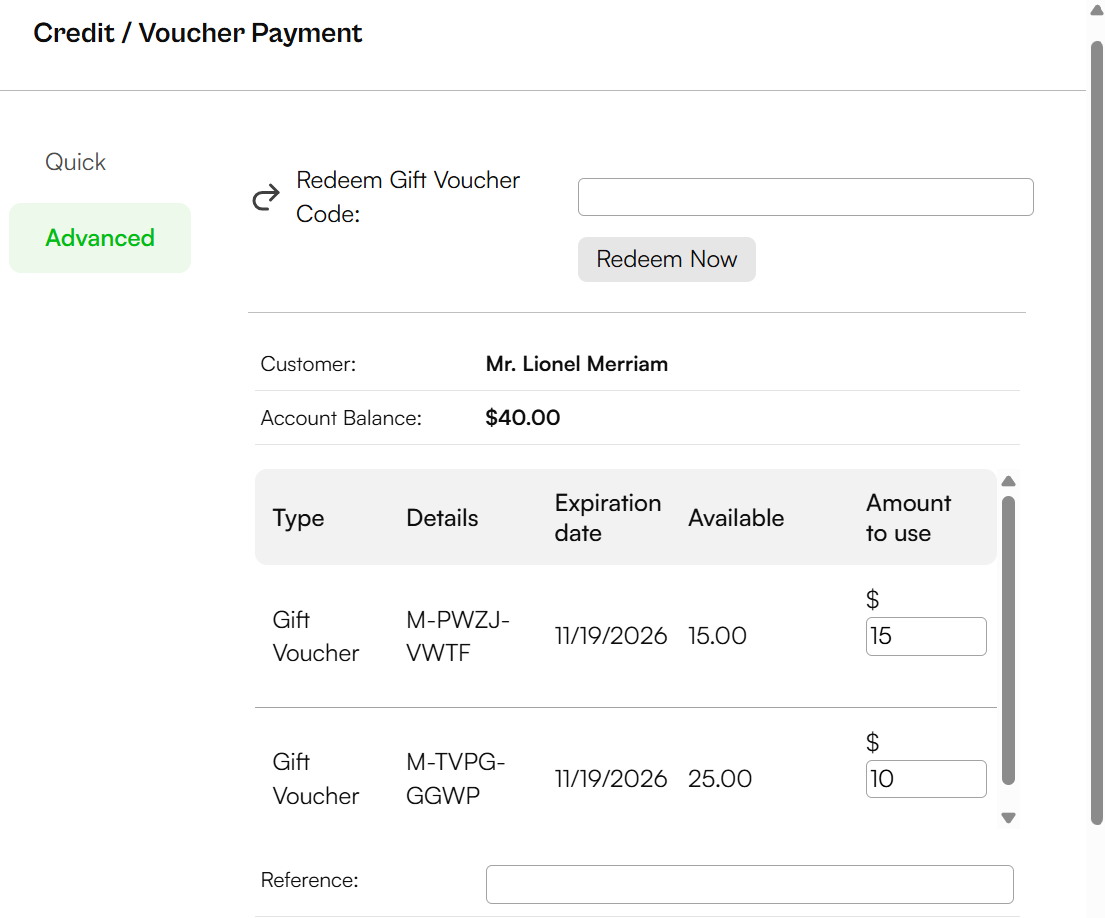Image resolution: width=1105 pixels, height=918 pixels.
Task: Click the Details column header
Action: [442, 518]
